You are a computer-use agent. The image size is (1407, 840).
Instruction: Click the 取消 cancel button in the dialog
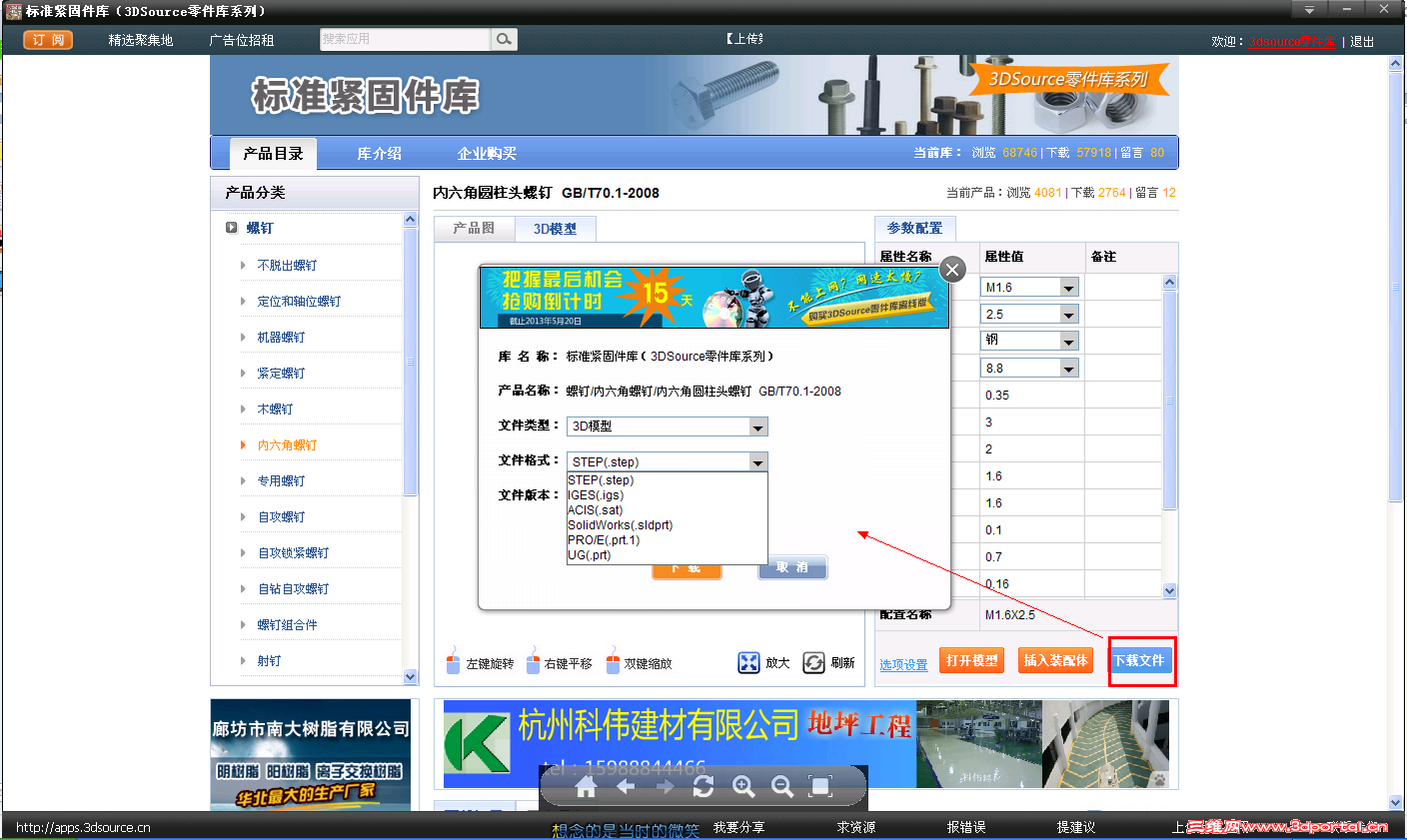point(792,566)
